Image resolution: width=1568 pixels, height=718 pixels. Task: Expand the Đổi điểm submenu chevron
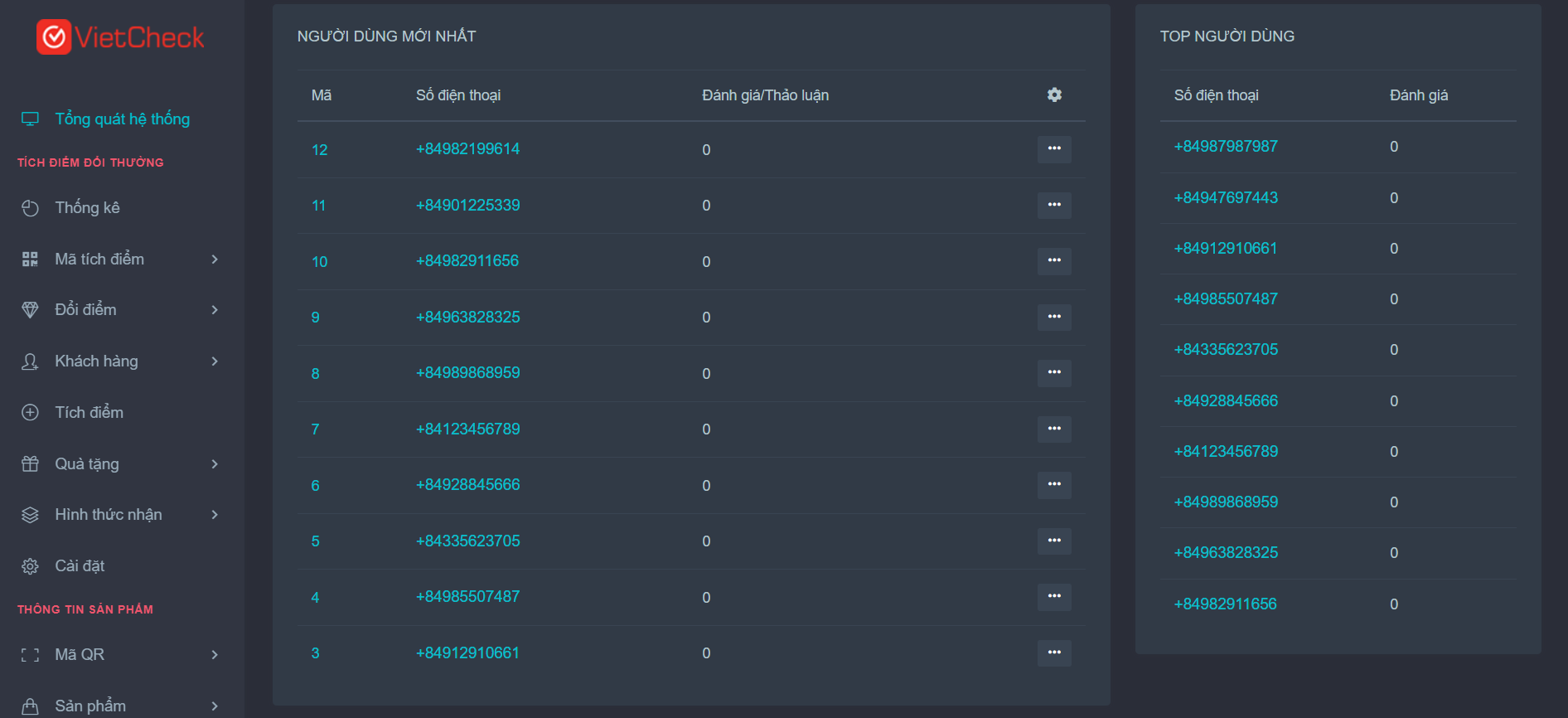(215, 310)
